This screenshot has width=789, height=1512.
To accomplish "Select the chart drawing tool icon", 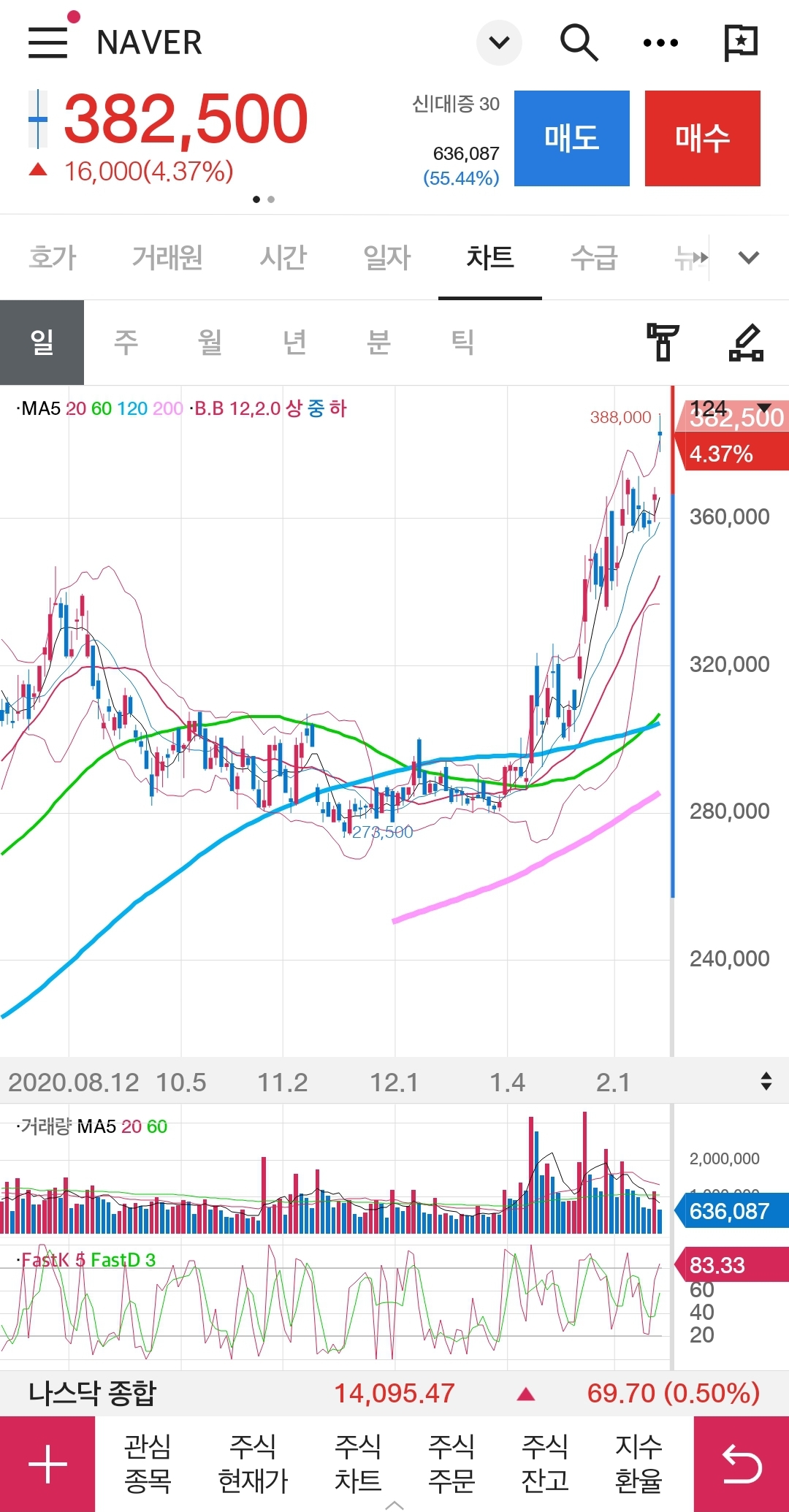I will (x=746, y=342).
